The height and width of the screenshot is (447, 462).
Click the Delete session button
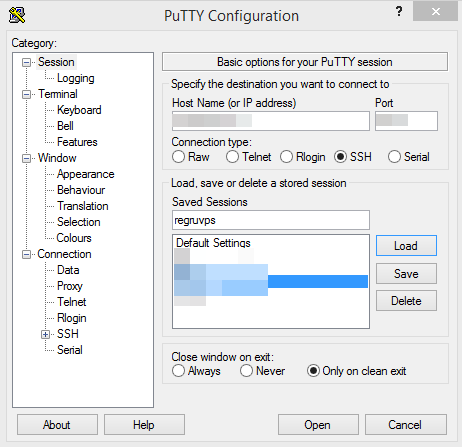point(406,301)
